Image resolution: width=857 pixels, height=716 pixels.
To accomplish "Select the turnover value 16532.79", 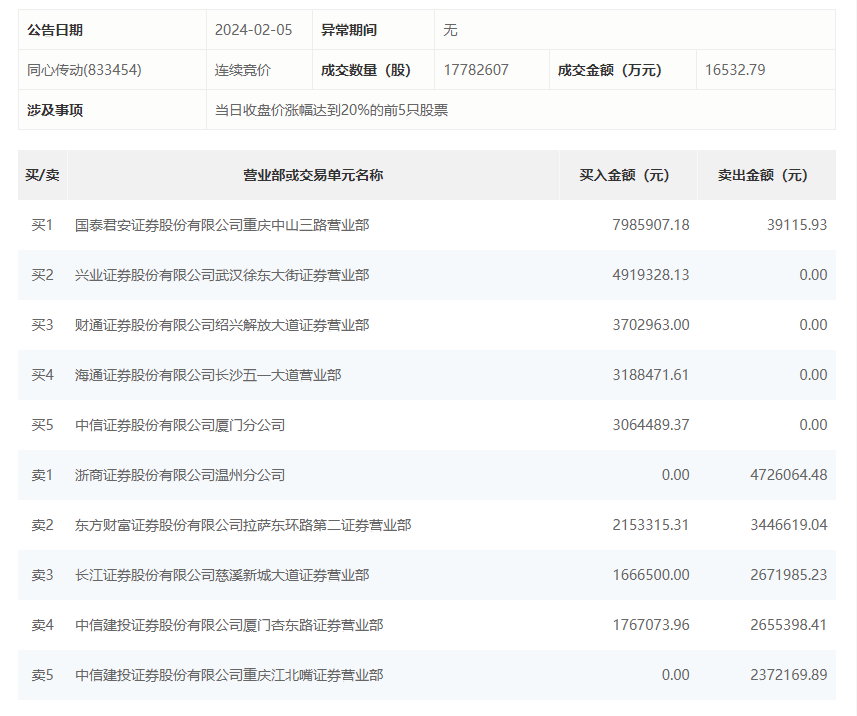I will (x=735, y=70).
